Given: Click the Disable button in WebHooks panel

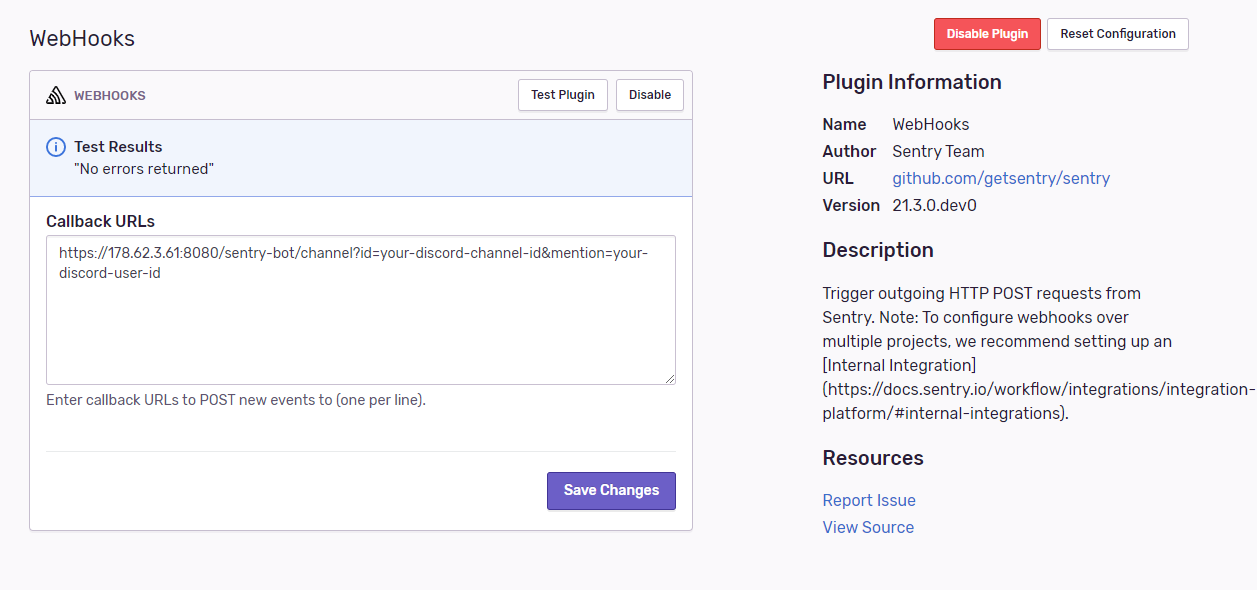Looking at the screenshot, I should click(650, 95).
